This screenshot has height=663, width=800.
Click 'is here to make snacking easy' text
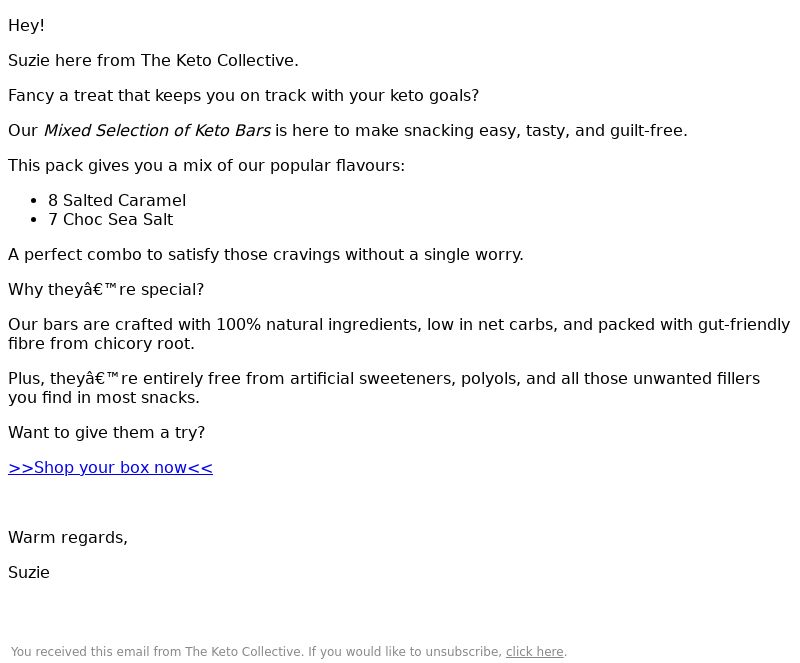(481, 130)
